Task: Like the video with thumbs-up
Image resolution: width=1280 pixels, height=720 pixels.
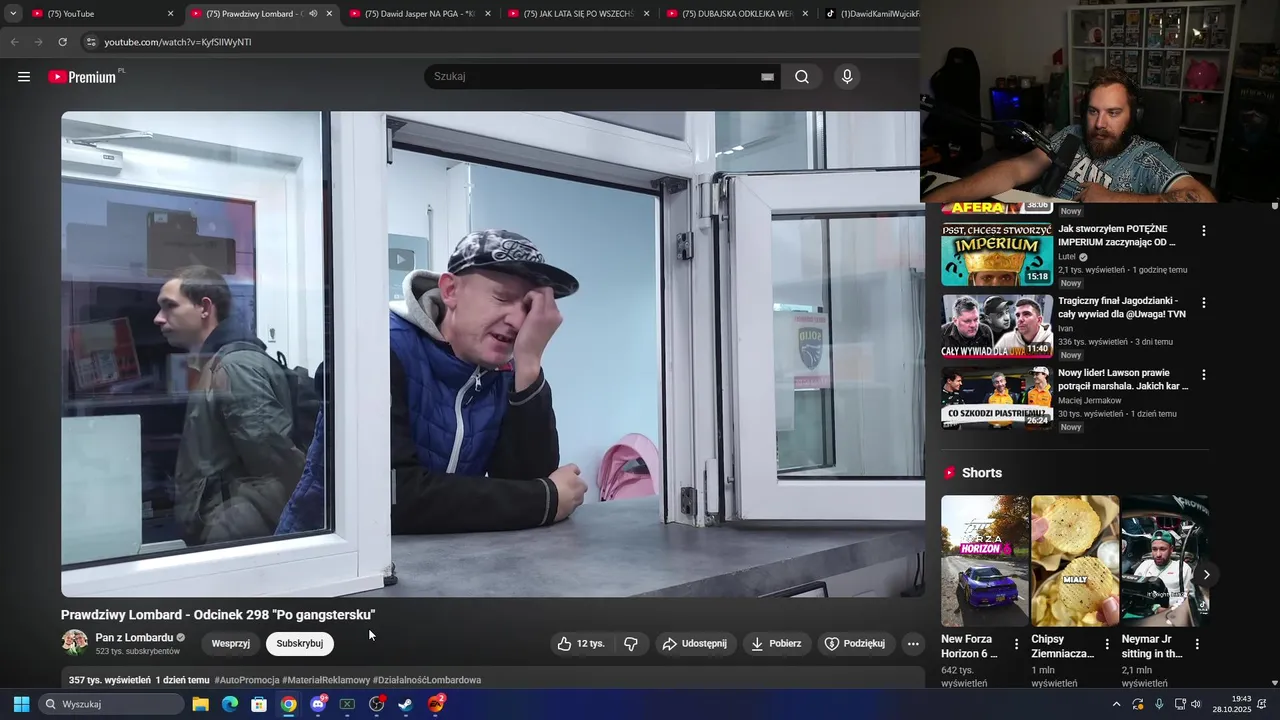Action: coord(582,644)
